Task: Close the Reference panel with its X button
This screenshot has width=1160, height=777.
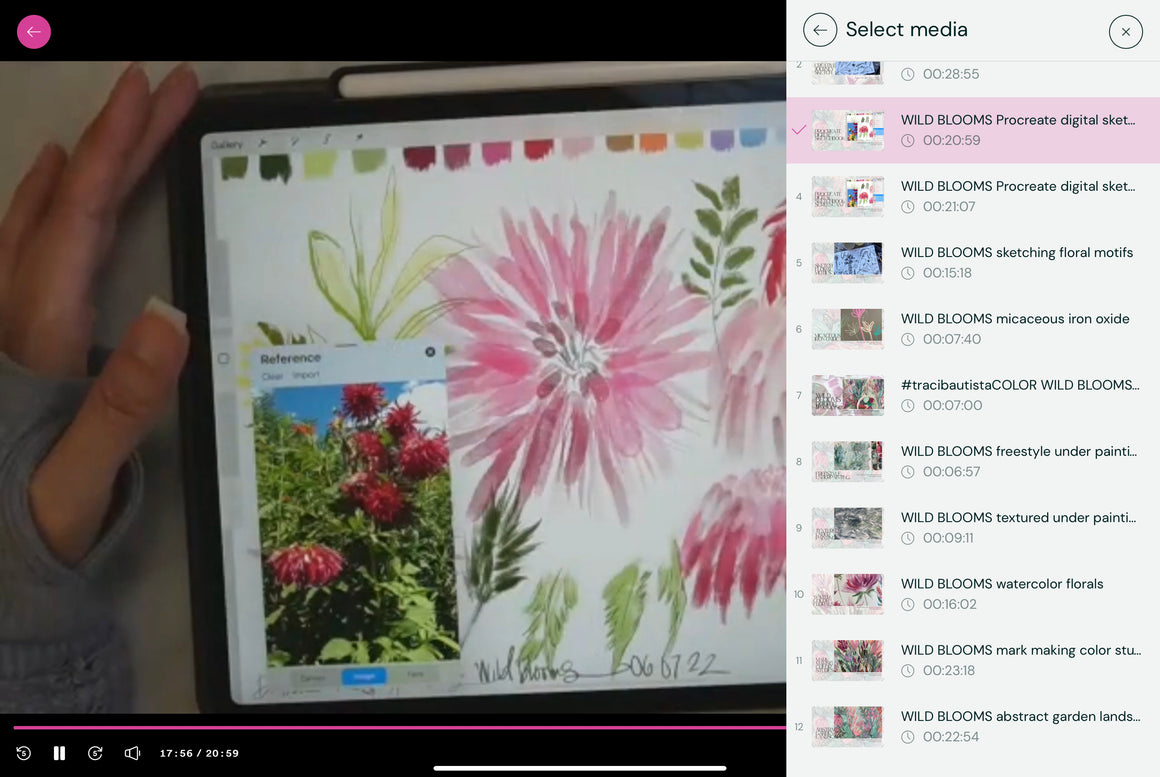Action: pos(430,352)
